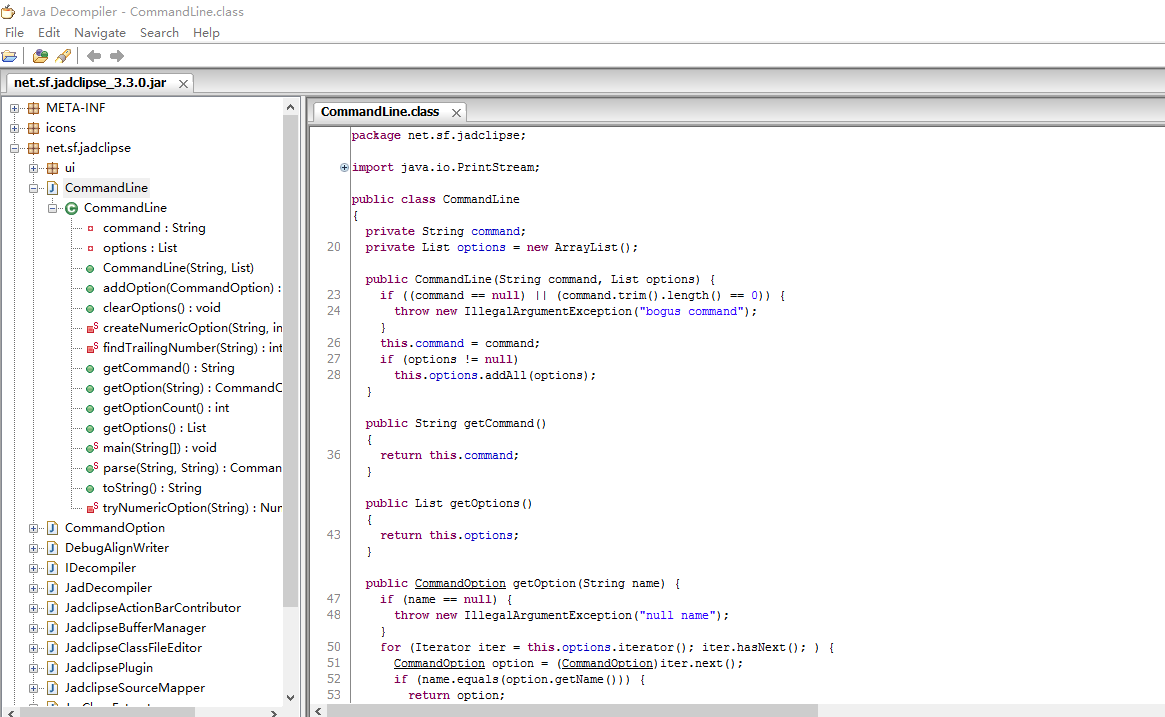Click the Forward navigation arrow
Screen dimensions: 1165x717
pyautogui.click(x=117, y=56)
